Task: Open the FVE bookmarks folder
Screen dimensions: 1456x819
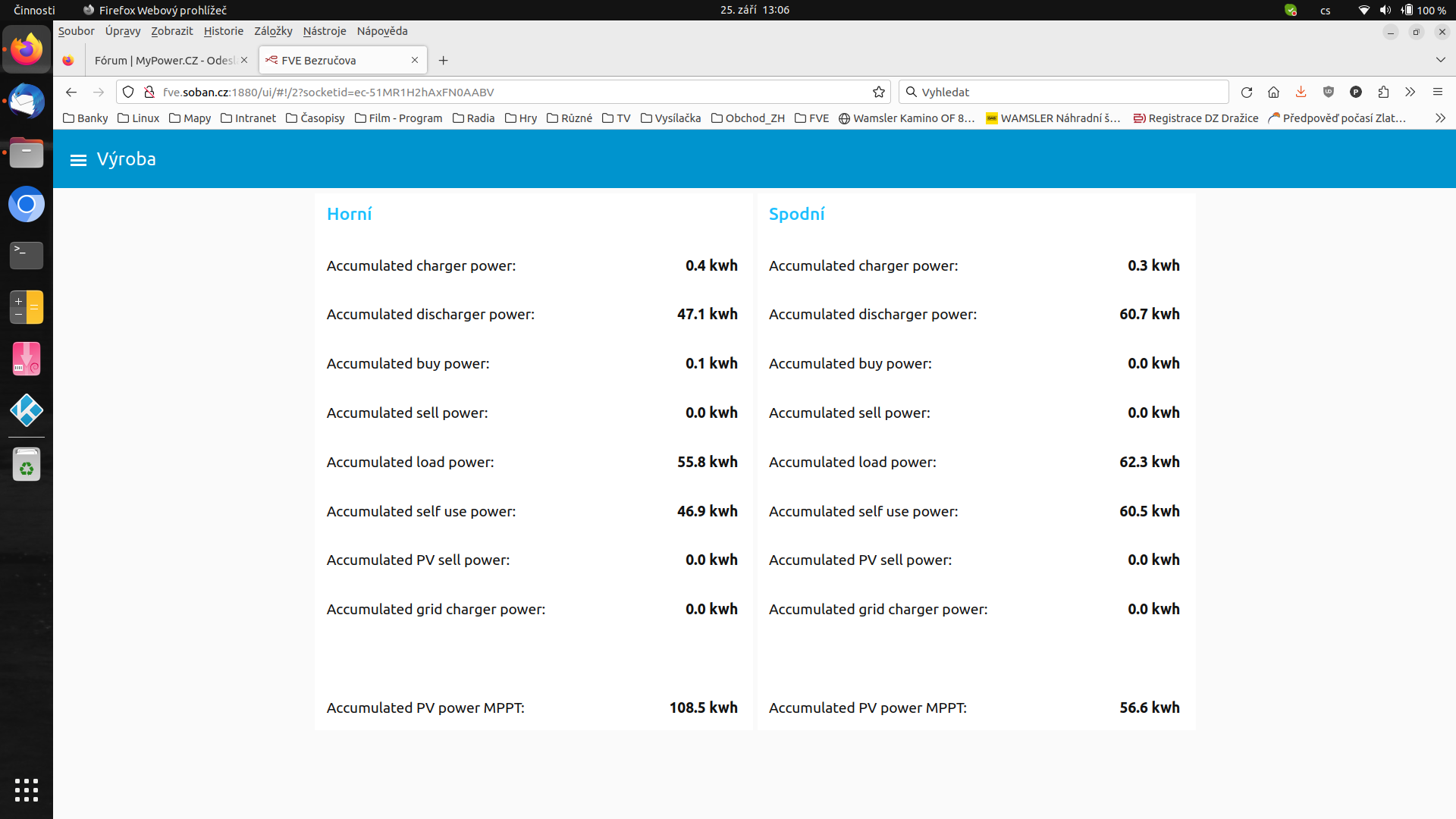Action: tap(811, 118)
